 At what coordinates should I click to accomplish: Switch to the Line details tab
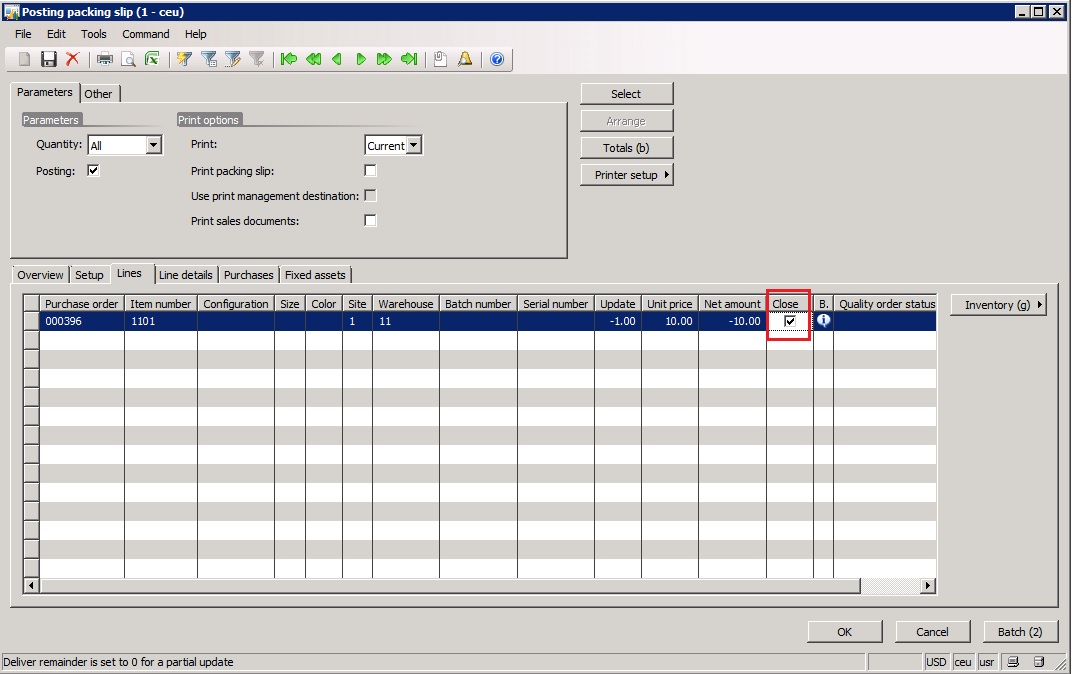pos(185,275)
